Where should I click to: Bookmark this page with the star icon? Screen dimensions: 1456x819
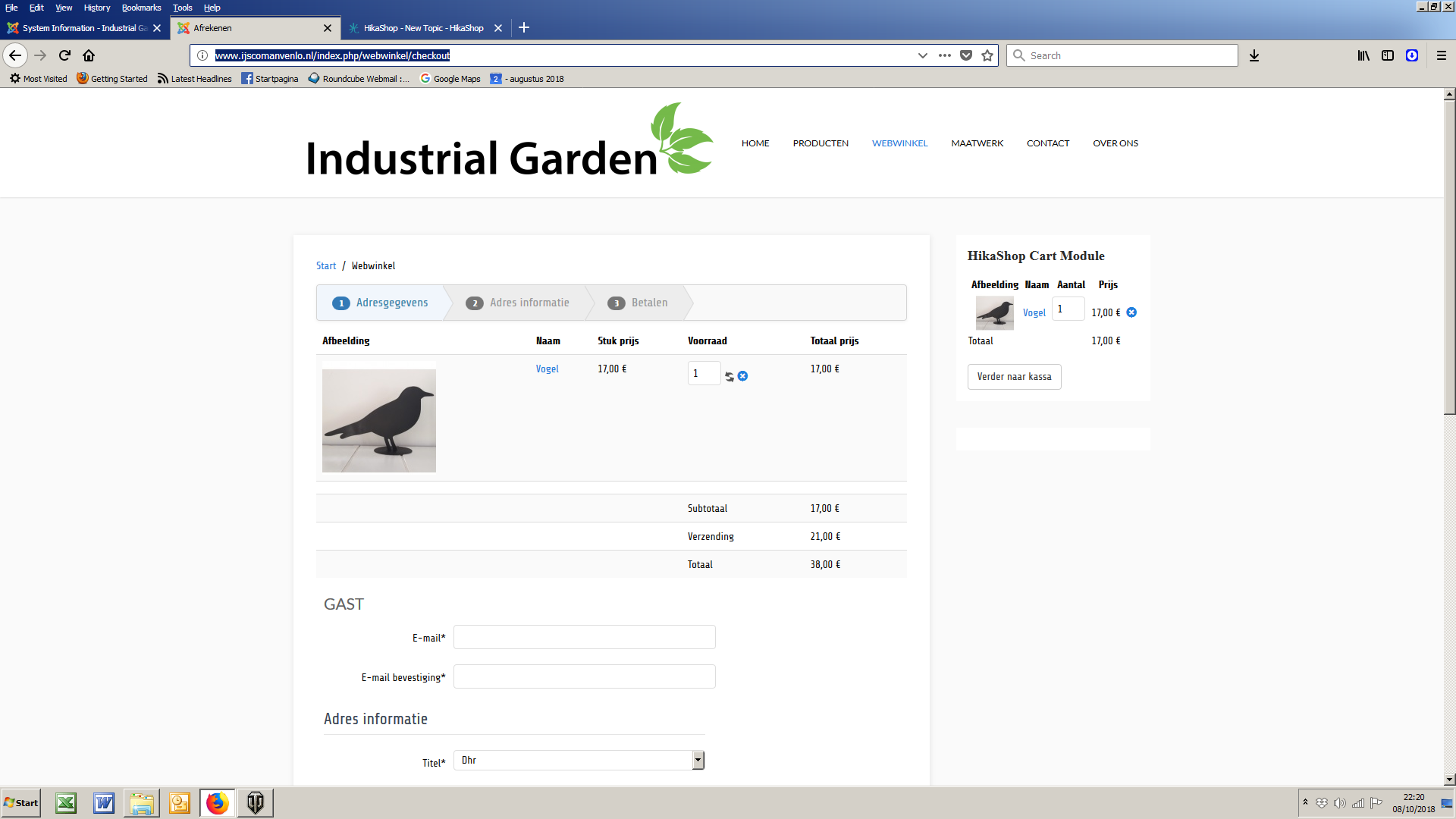987,55
